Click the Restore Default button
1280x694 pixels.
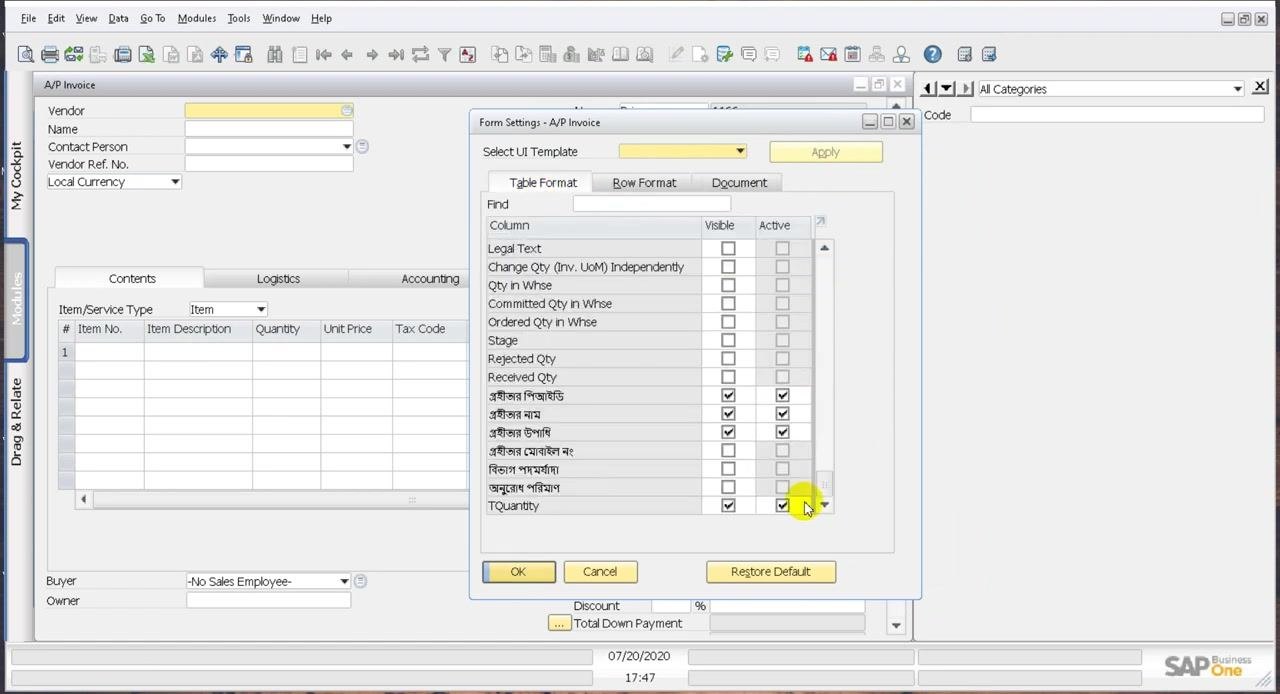(770, 572)
